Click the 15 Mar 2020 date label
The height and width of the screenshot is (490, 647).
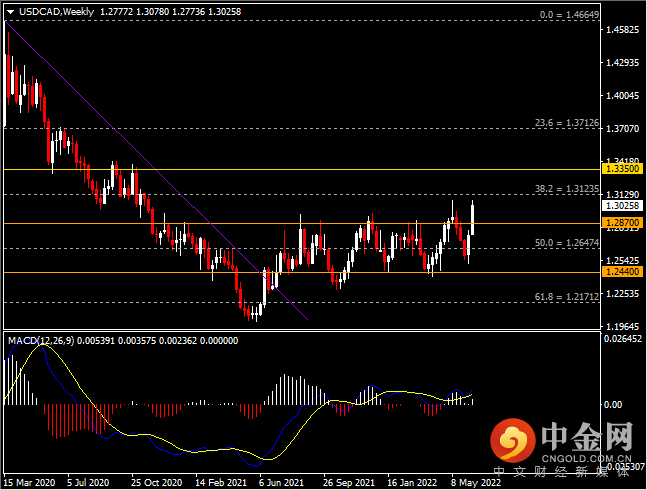[x=28, y=480]
